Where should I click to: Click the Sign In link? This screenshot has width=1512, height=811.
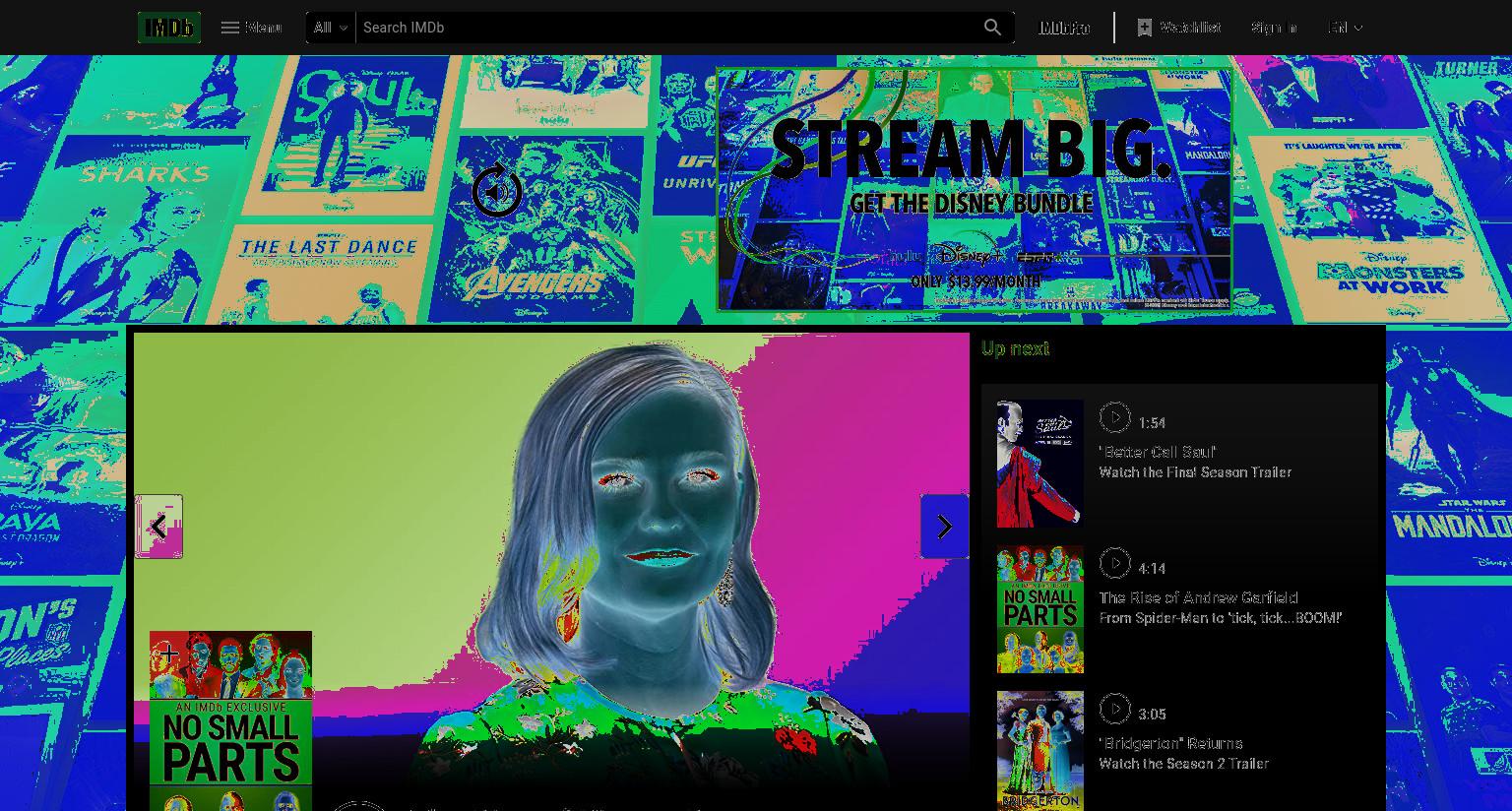tap(1274, 28)
